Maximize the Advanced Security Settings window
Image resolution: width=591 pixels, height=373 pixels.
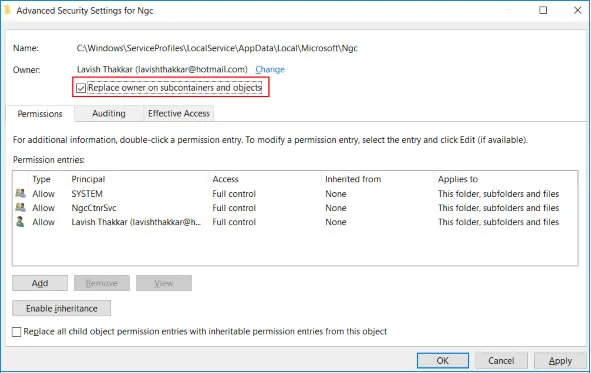point(543,10)
